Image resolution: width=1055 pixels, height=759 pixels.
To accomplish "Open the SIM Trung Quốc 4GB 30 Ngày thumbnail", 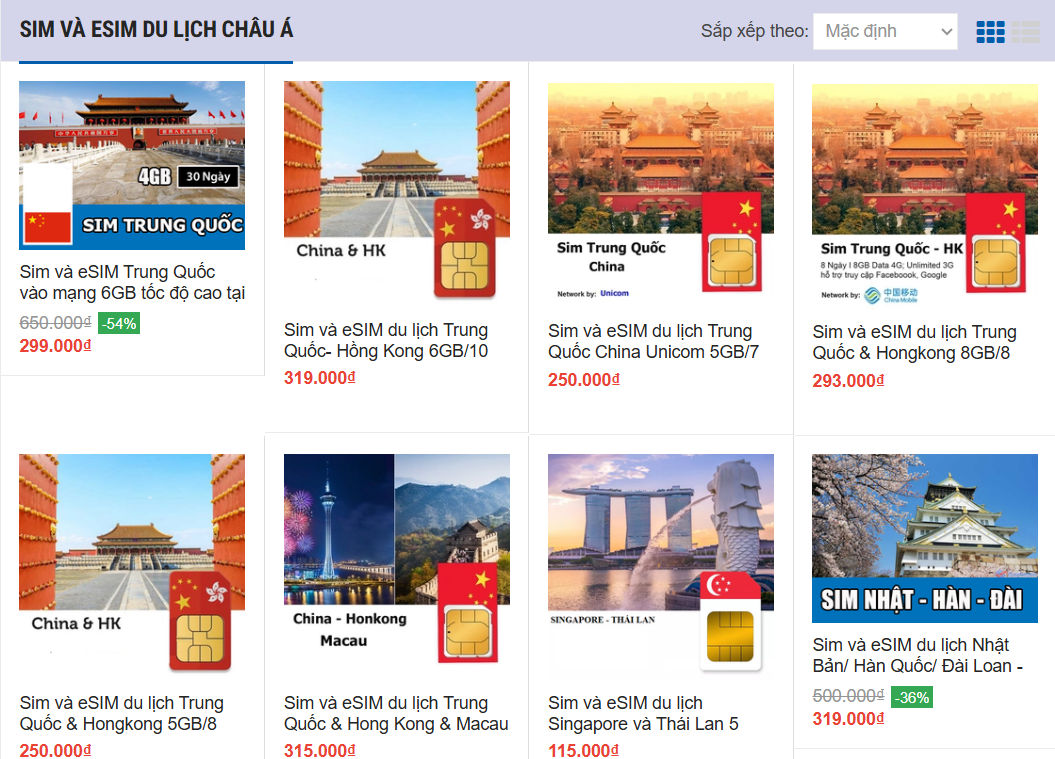I will coord(132,166).
